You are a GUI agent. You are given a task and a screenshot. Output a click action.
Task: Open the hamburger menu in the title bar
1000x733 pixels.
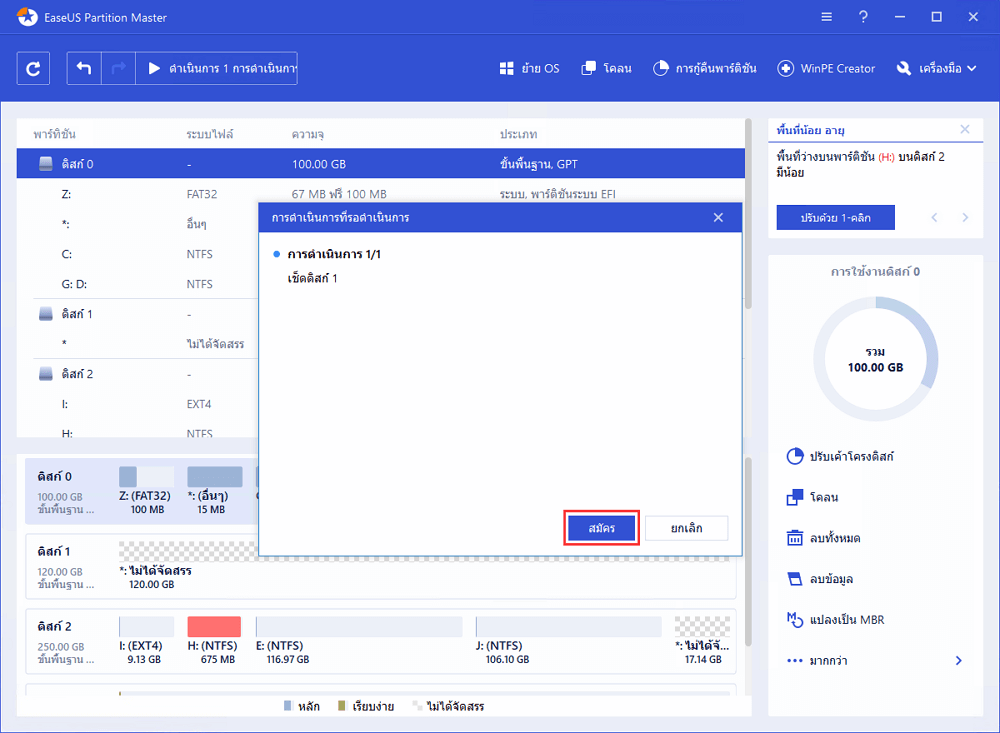pyautogui.click(x=827, y=17)
